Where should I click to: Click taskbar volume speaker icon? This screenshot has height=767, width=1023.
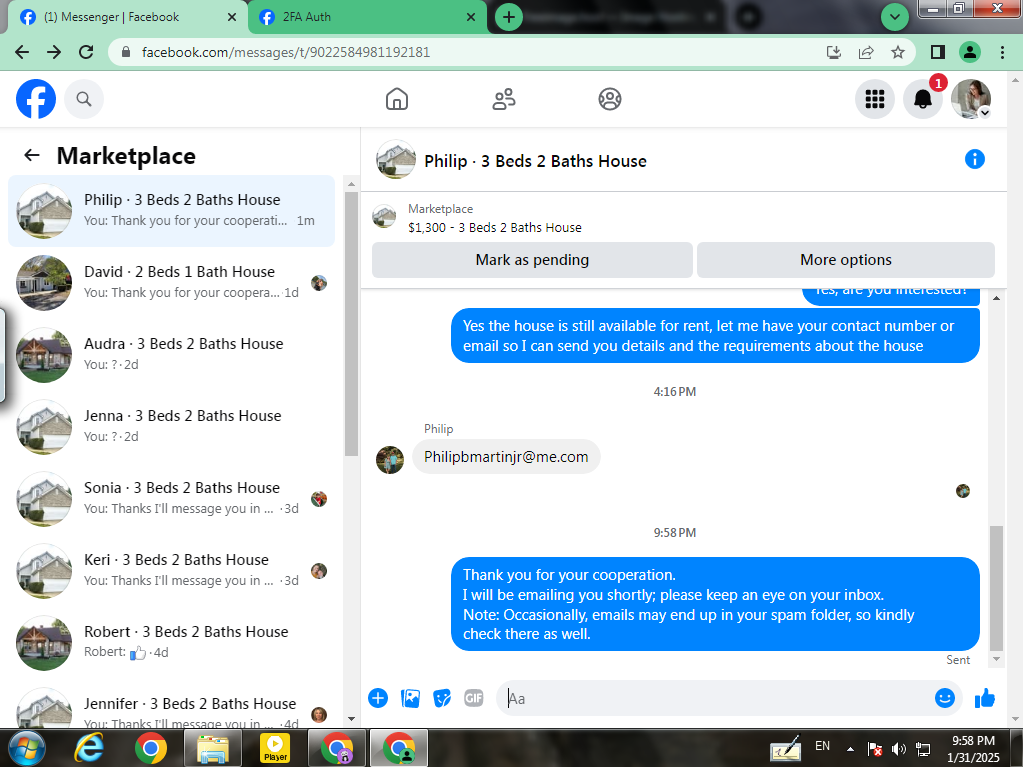point(899,749)
